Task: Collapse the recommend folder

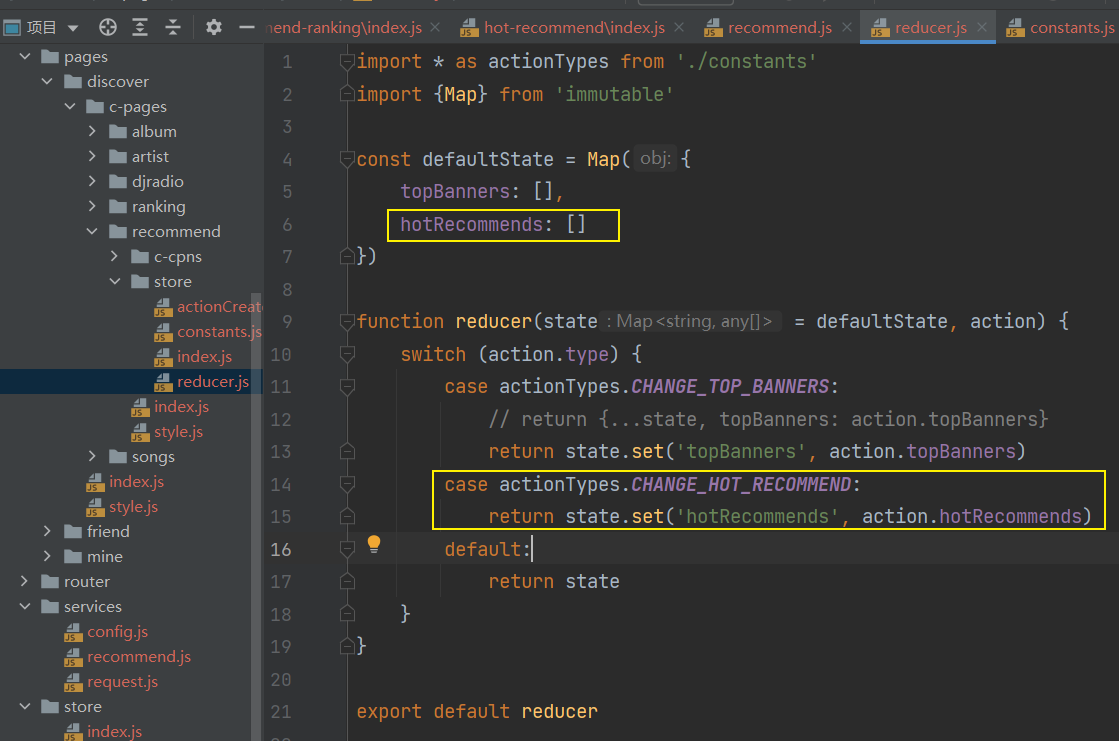Action: [92, 231]
